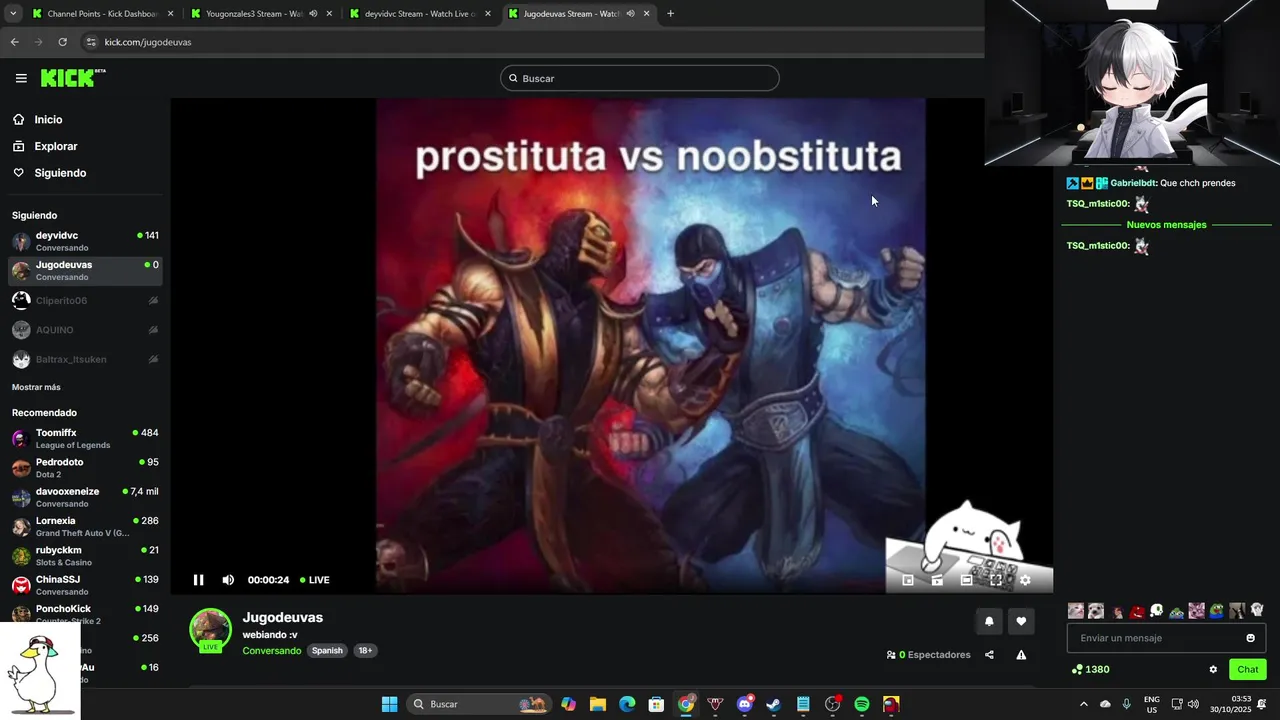Pause the stream video
Viewport: 1280px width, 720px height.
pyautogui.click(x=198, y=580)
